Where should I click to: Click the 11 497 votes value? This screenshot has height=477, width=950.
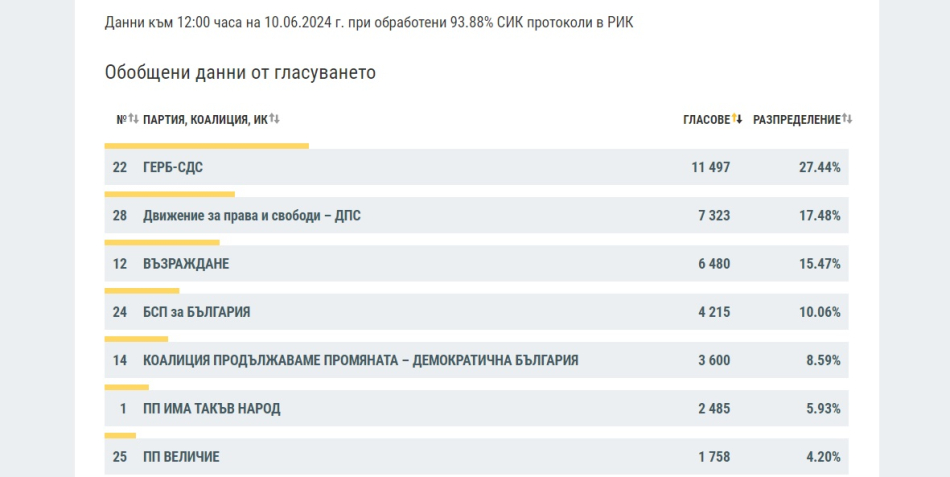[x=711, y=167]
